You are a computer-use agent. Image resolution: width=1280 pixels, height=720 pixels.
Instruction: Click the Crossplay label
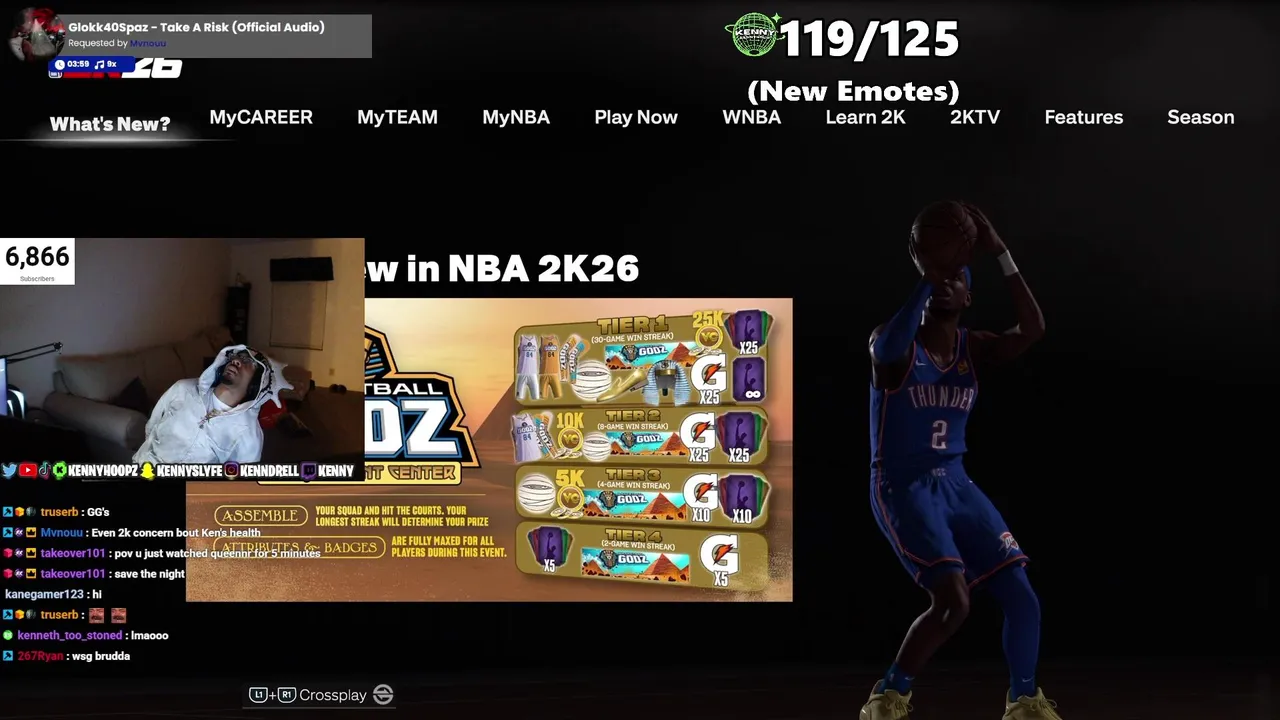[x=333, y=695]
